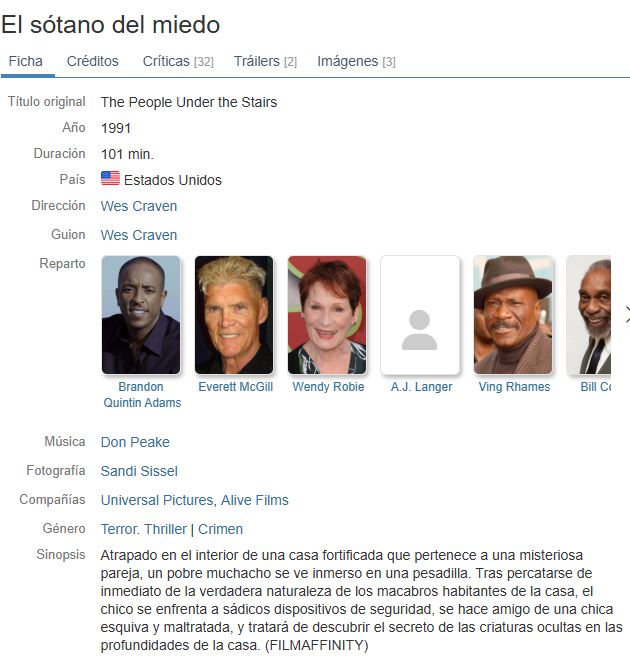Image resolution: width=630 pixels, height=662 pixels.
Task: Click the A.J. Langer placeholder avatar
Action: (x=420, y=315)
